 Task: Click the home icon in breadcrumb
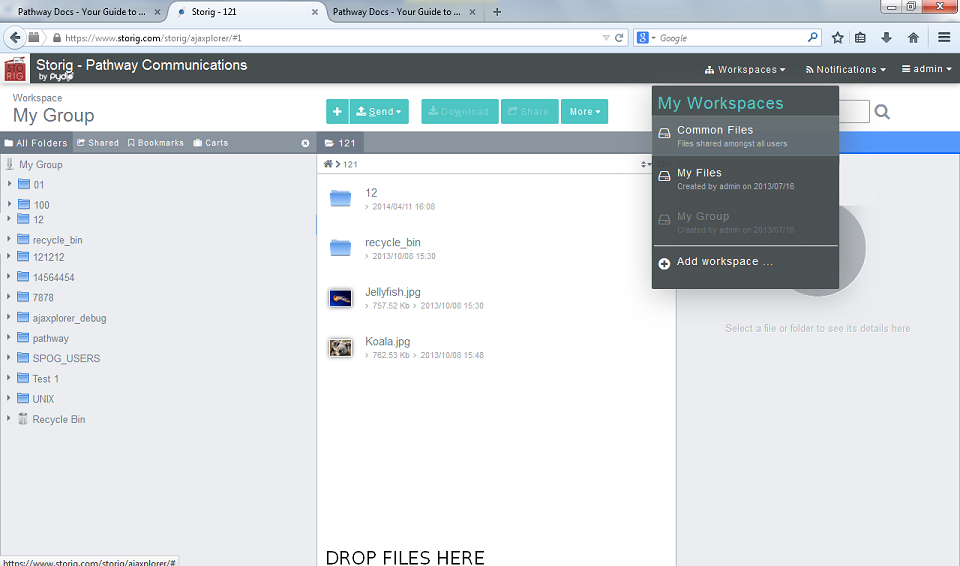click(328, 164)
